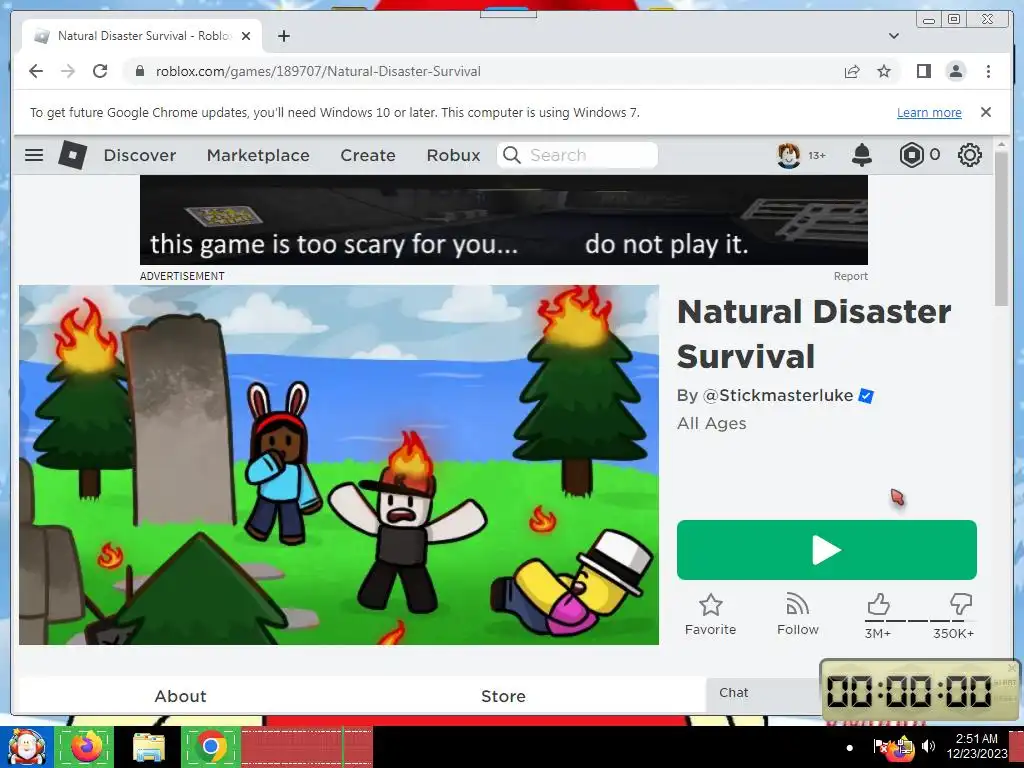
Task: Select the Natural Disaster Survival browser tab
Action: pyautogui.click(x=142, y=36)
